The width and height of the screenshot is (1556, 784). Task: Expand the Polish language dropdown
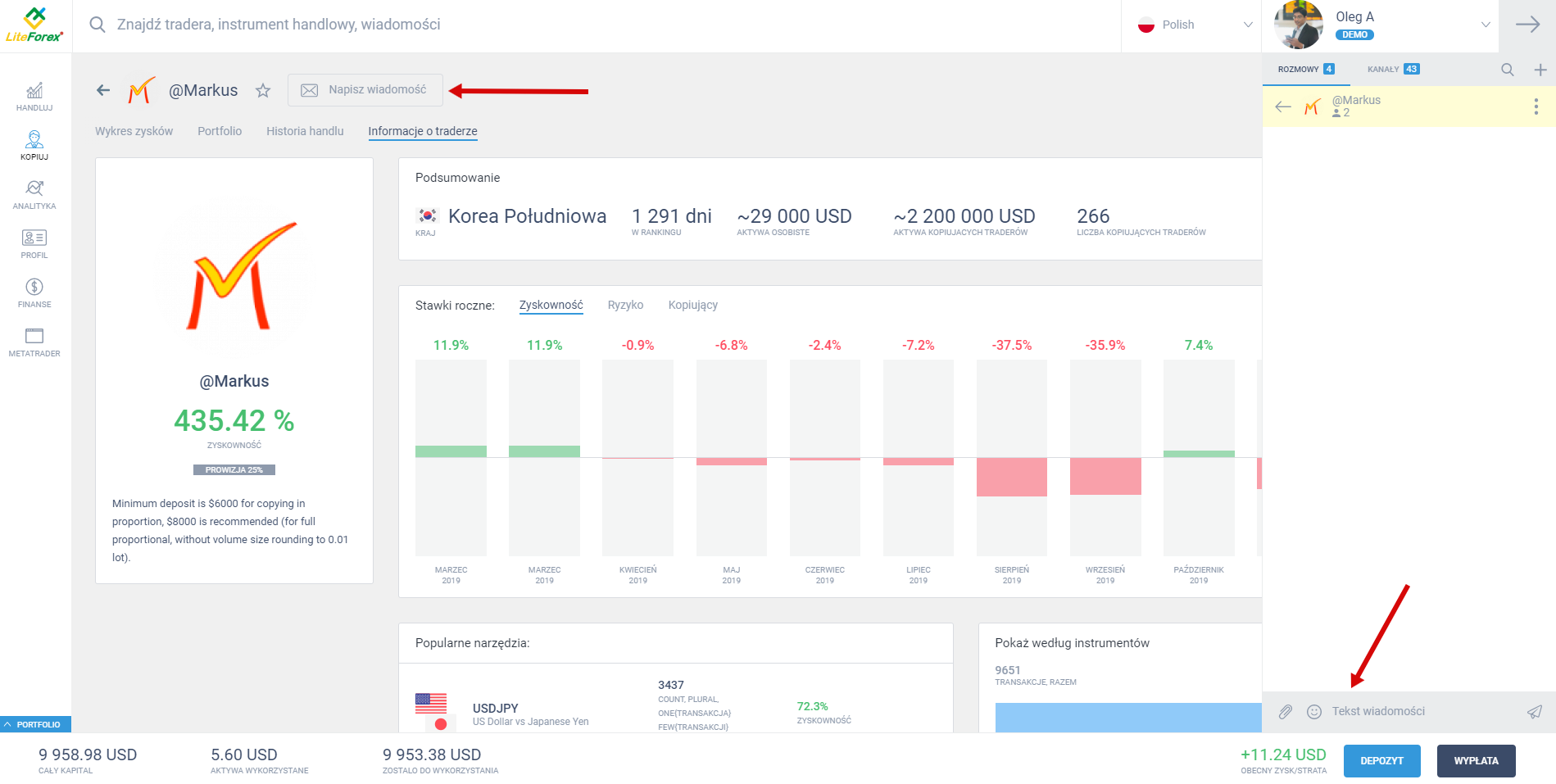coord(1195,25)
